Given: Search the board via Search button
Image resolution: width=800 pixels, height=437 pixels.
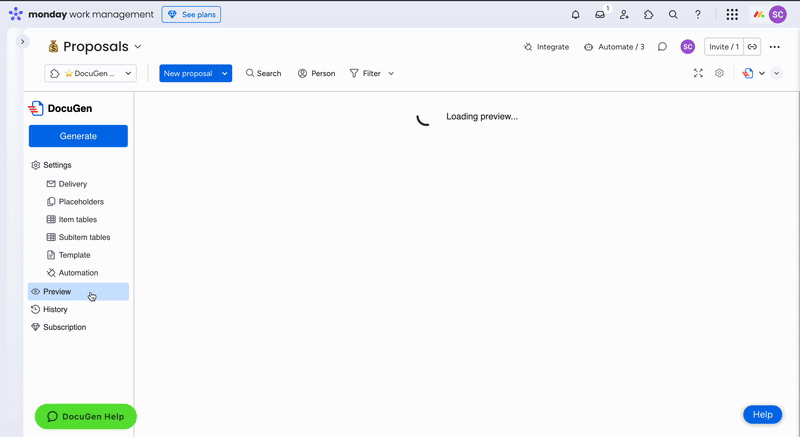Looking at the screenshot, I should 263,73.
